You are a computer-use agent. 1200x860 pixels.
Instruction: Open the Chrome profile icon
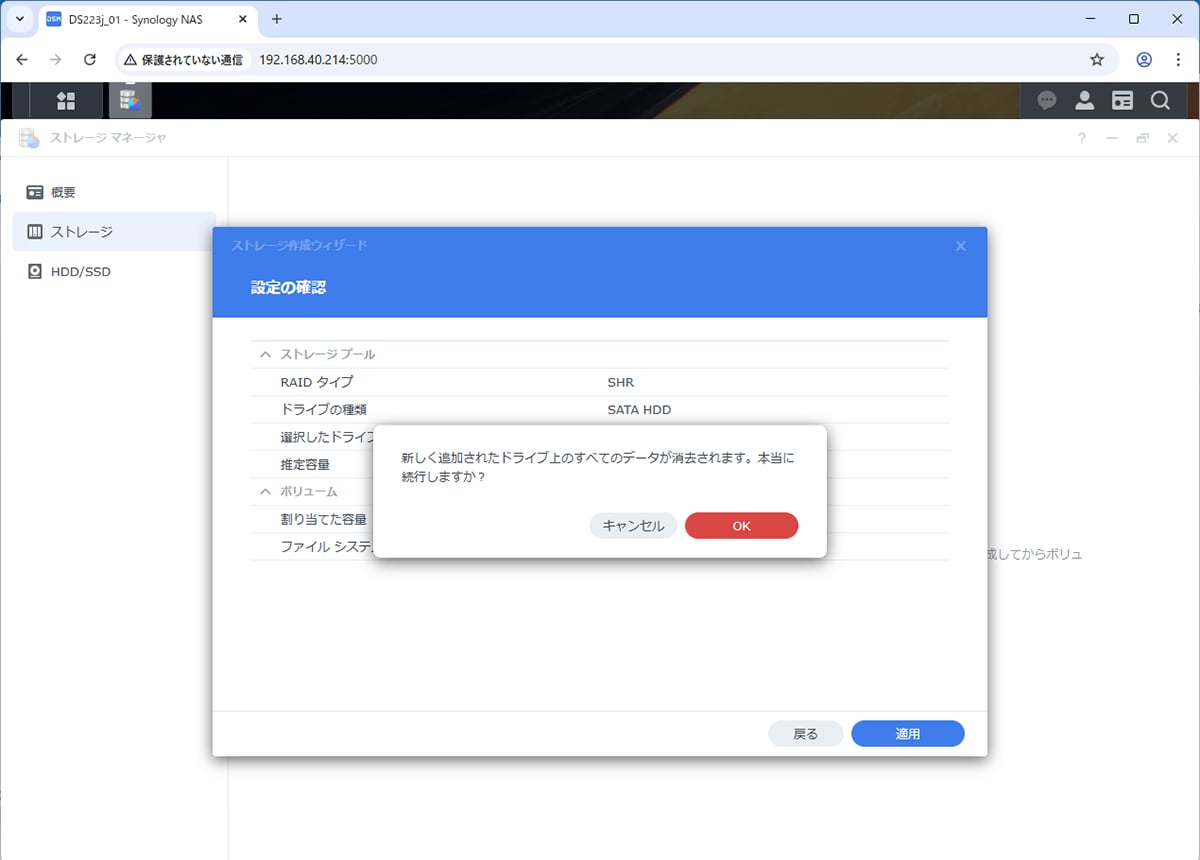point(1144,60)
